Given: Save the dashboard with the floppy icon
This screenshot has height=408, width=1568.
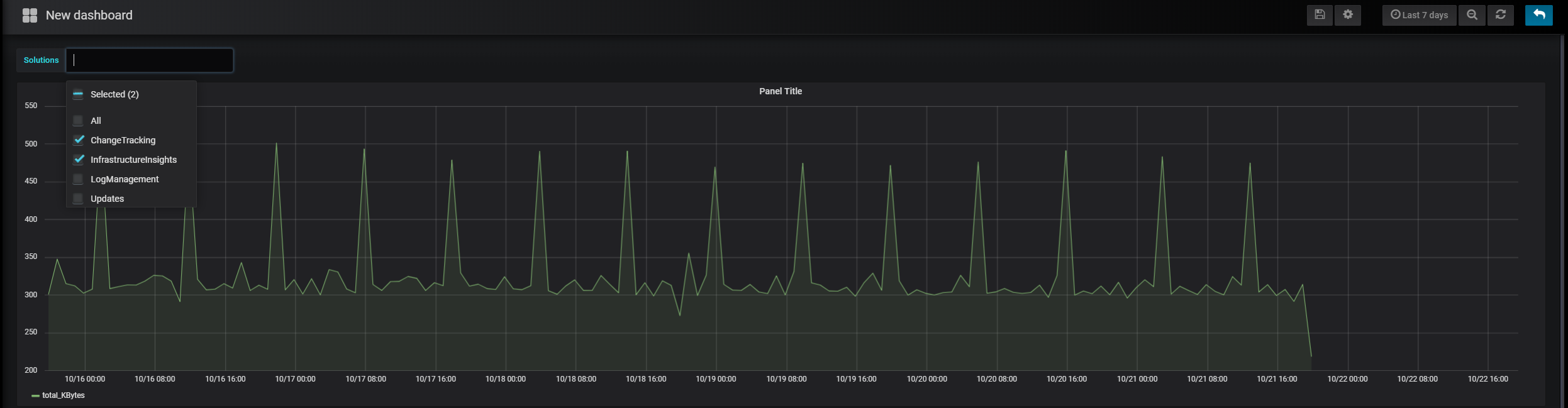Looking at the screenshot, I should (1320, 15).
